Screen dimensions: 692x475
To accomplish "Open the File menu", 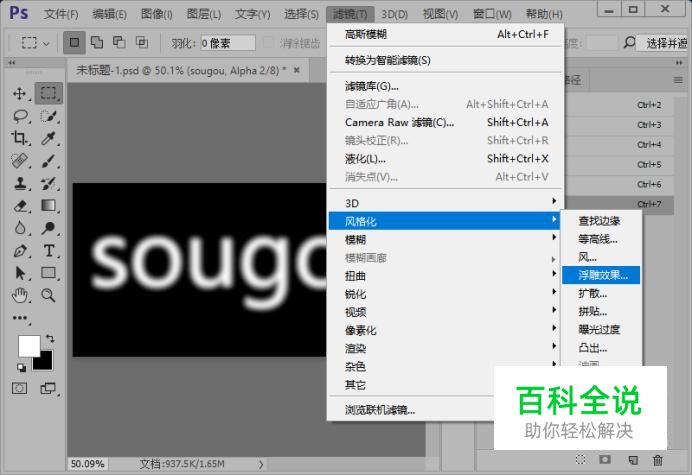I will click(61, 14).
